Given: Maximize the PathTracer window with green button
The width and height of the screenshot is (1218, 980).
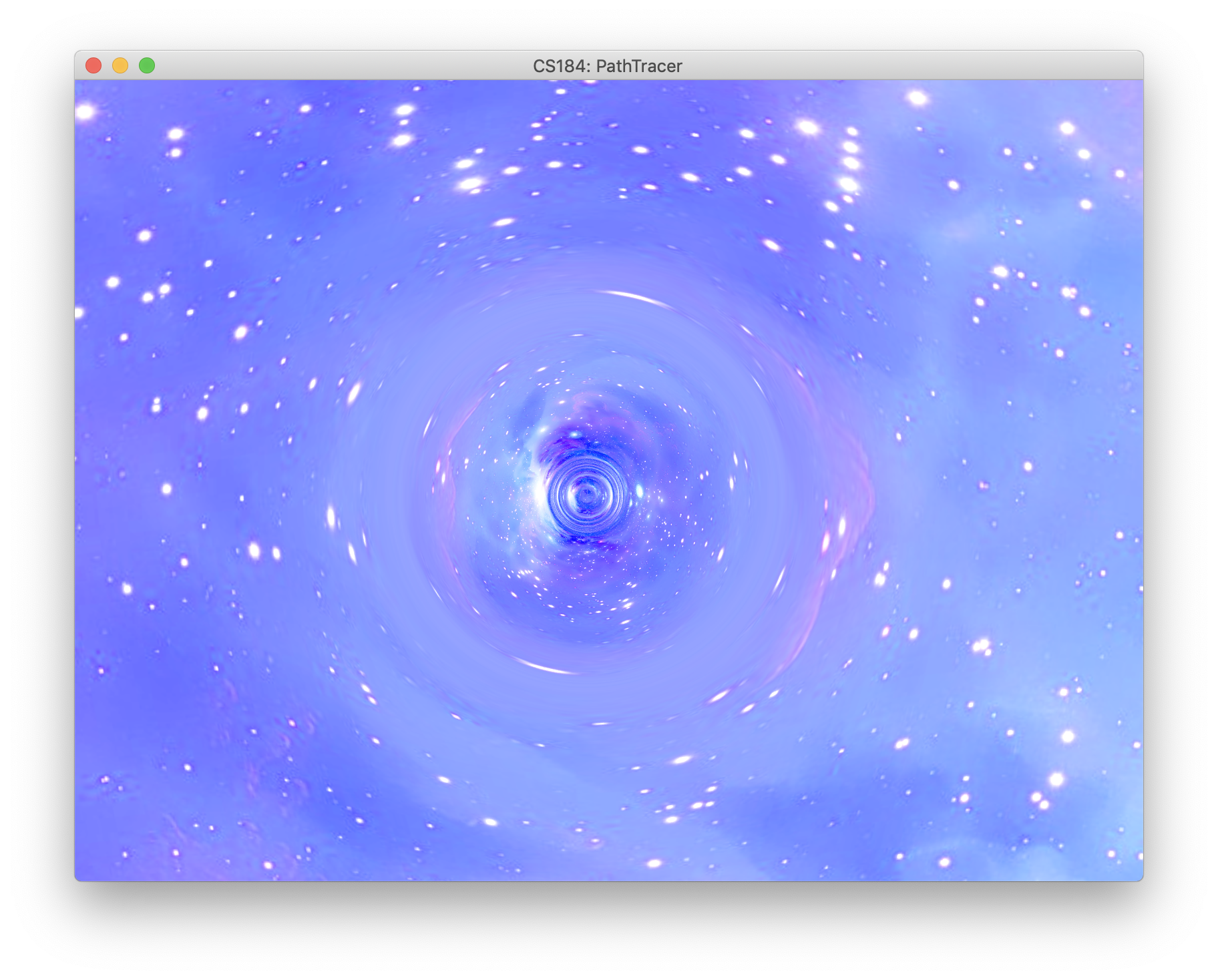Looking at the screenshot, I should point(147,65).
